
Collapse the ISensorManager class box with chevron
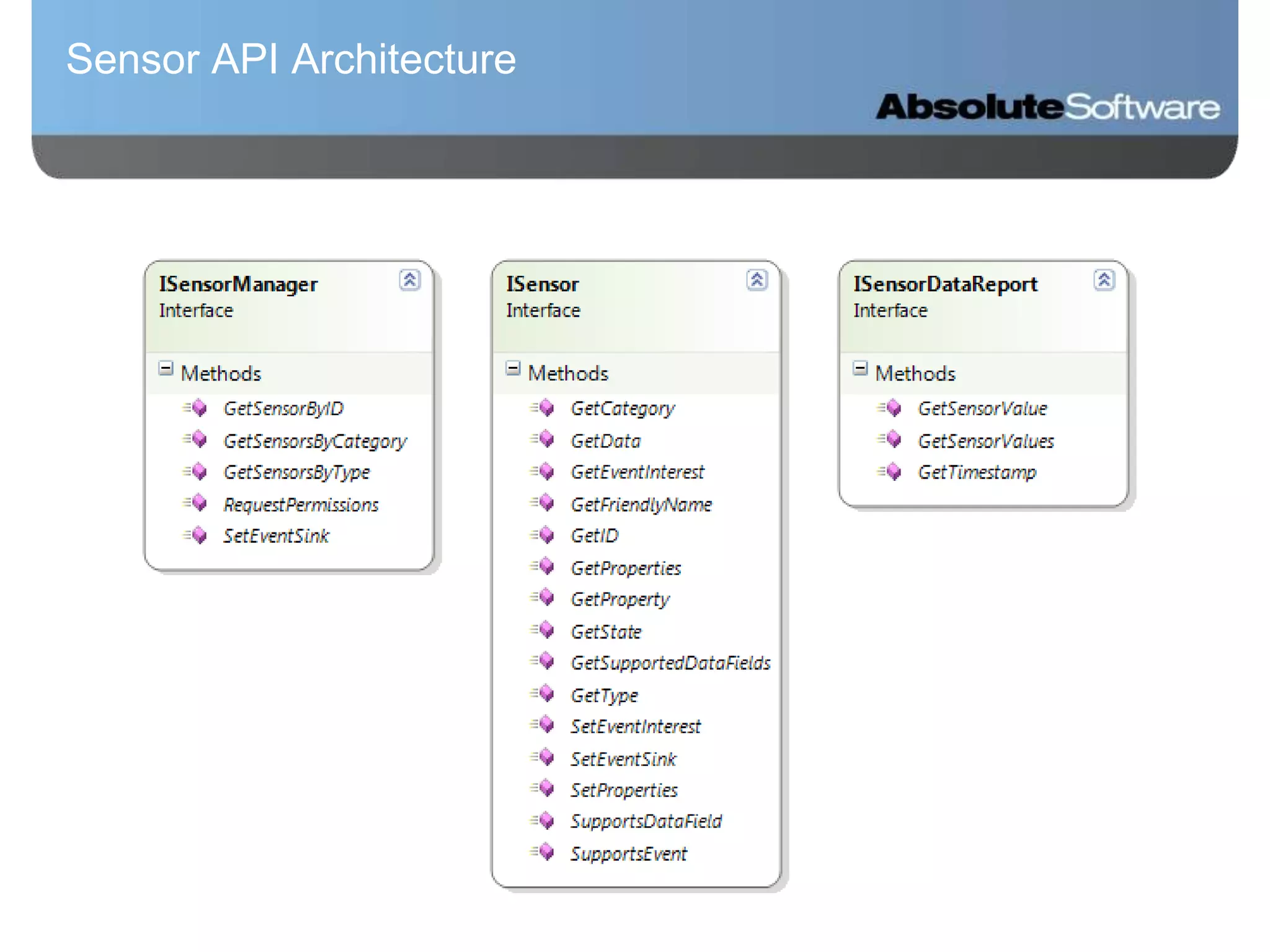pyautogui.click(x=409, y=280)
